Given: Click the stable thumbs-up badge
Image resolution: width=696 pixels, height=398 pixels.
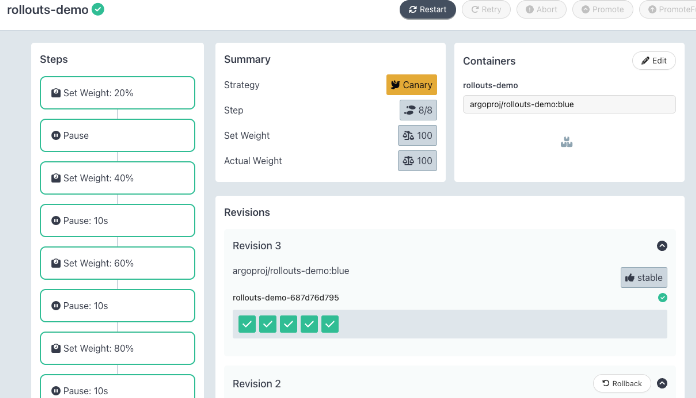Looking at the screenshot, I should coord(644,278).
